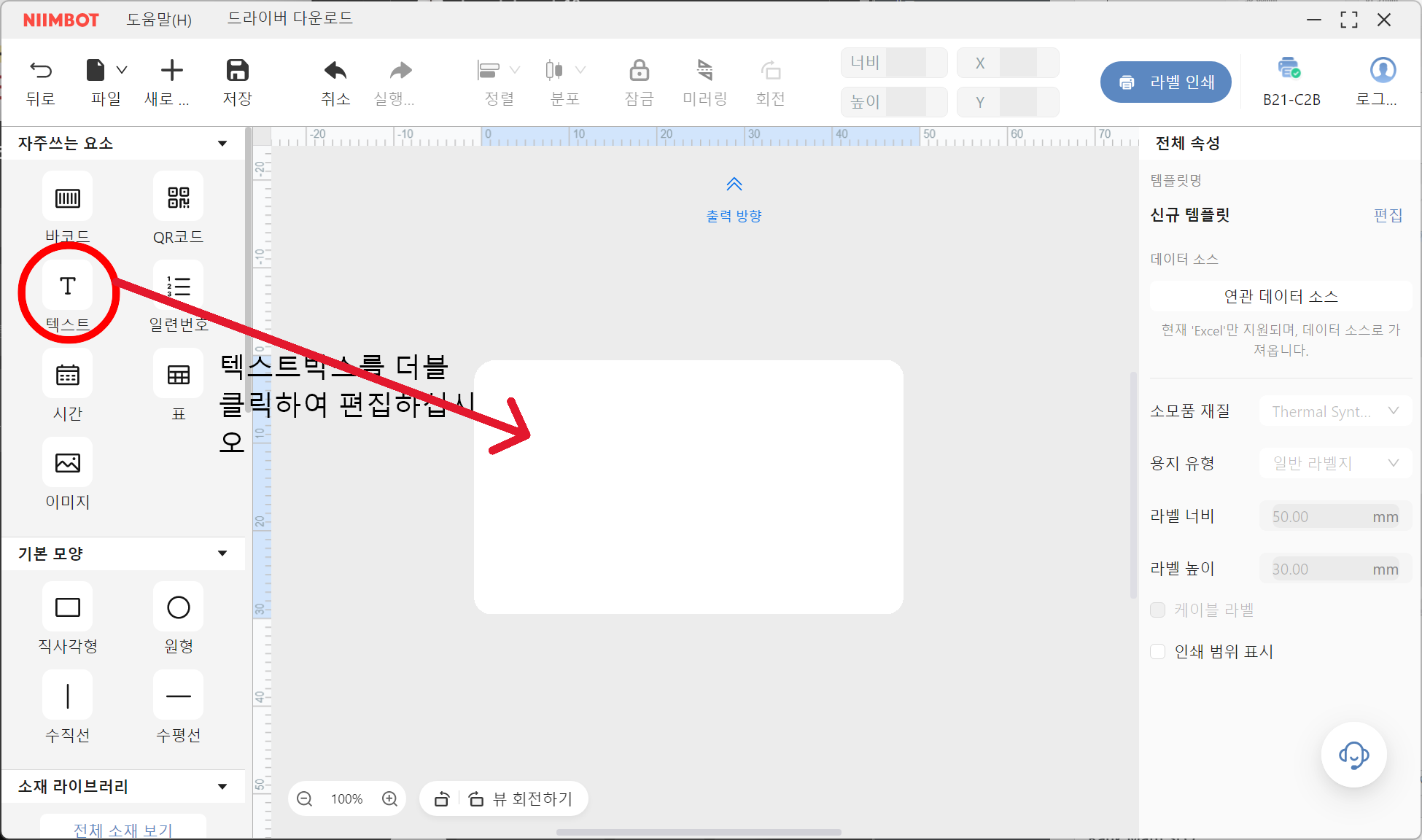Click the 분포 (distribute) icon
The image size is (1422, 840).
click(554, 71)
